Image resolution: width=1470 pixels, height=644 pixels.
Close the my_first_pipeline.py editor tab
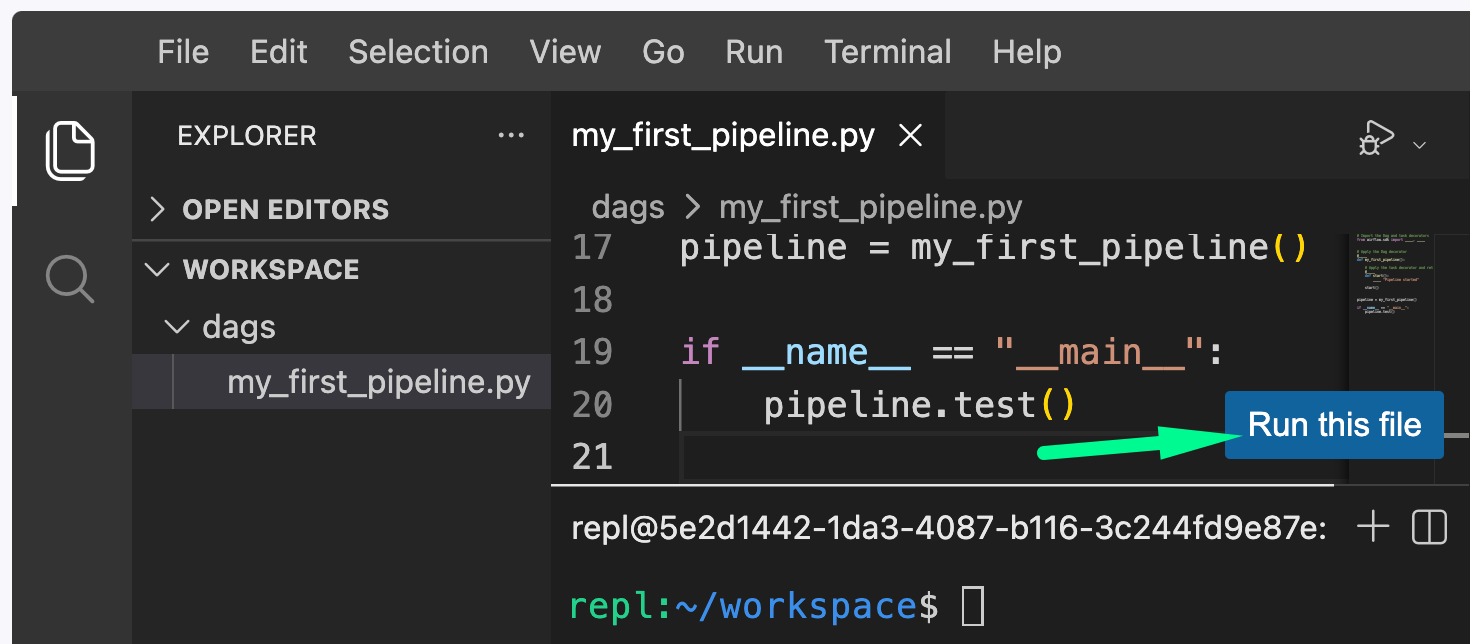pyautogui.click(x=910, y=136)
